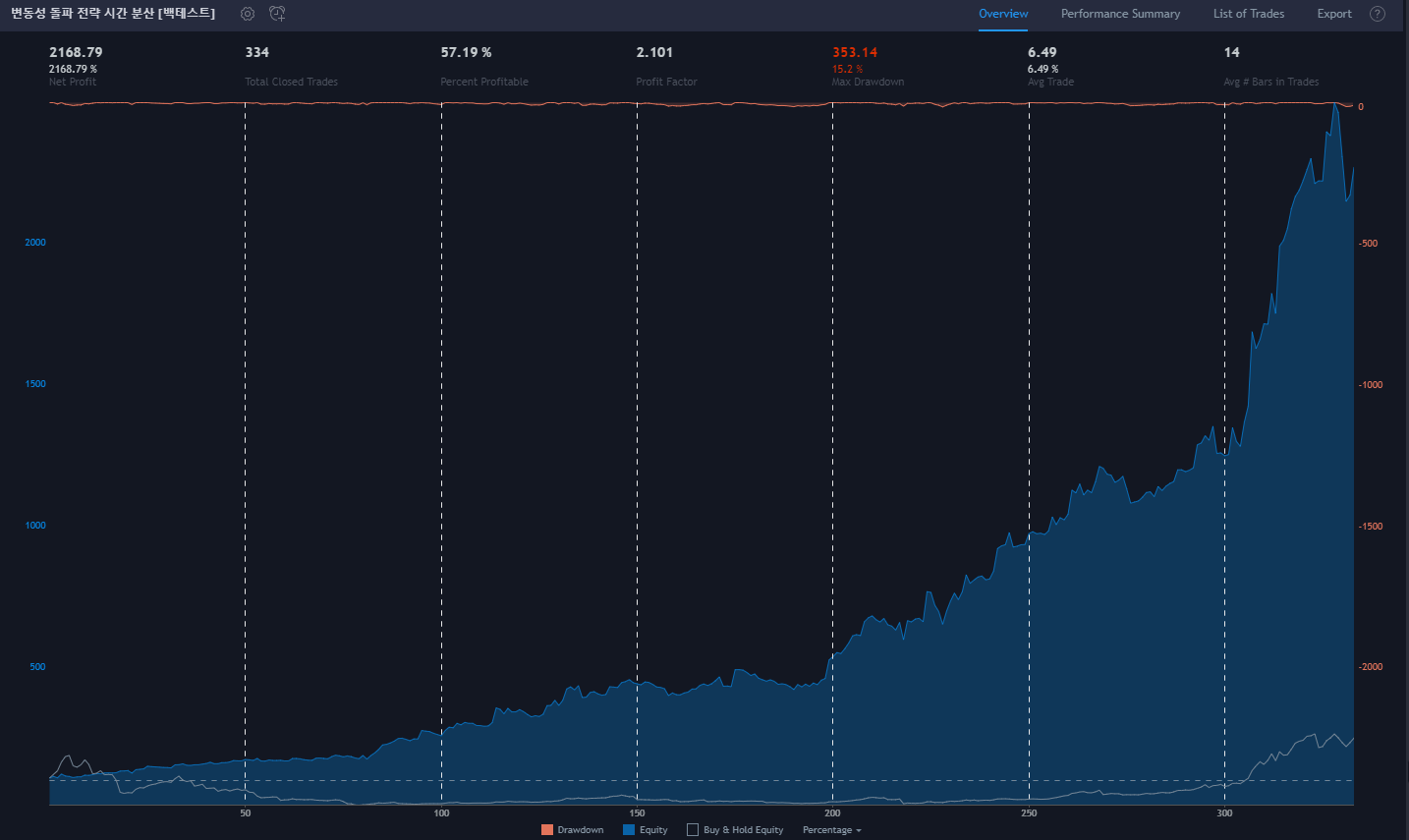Open the help question mark icon
Screen dimensions: 1409x840
point(1378,14)
